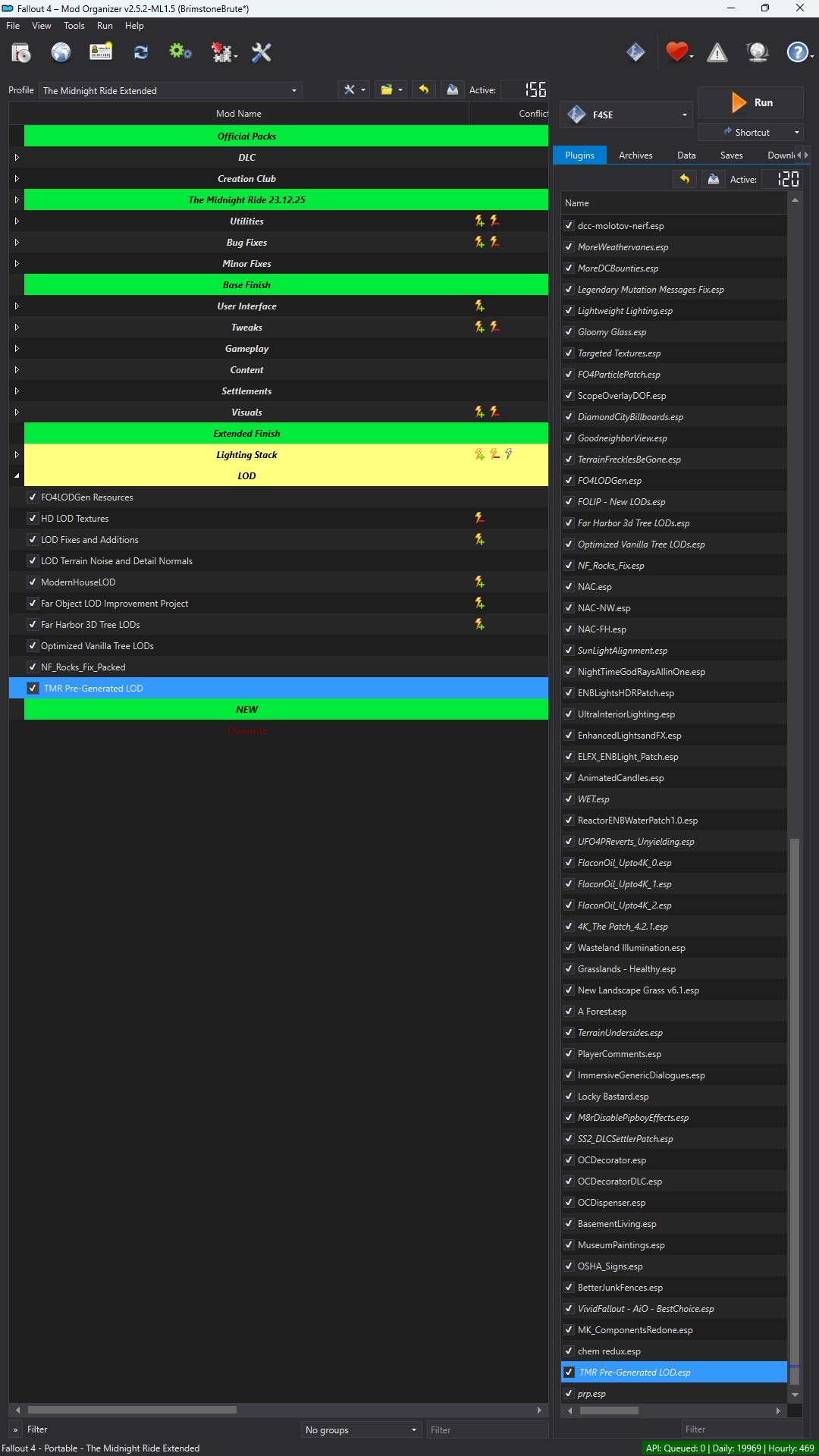The width and height of the screenshot is (819, 1456).
Task: Click the Nexus diamond icon in toolbar
Action: 635,52
